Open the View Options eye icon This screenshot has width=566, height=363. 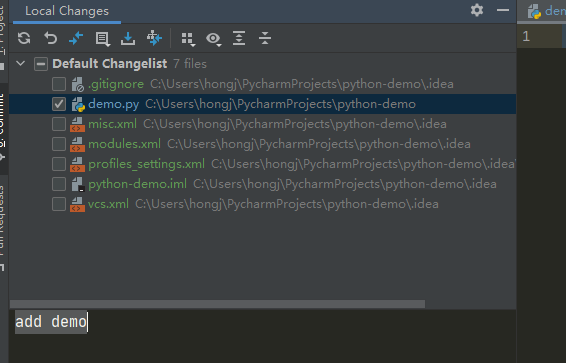coord(213,39)
